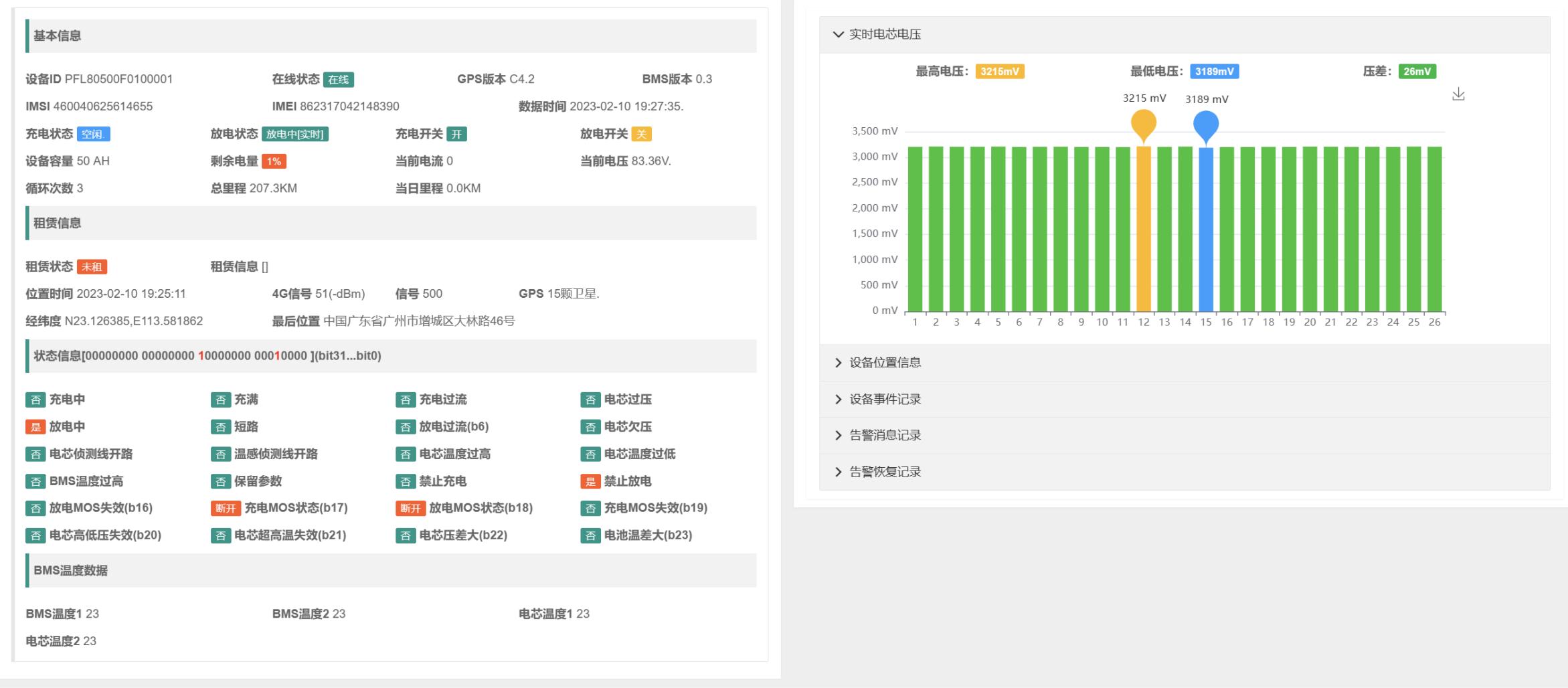
Task: Click the 放电中[实时] discharge status tag
Action: pyautogui.click(x=295, y=135)
